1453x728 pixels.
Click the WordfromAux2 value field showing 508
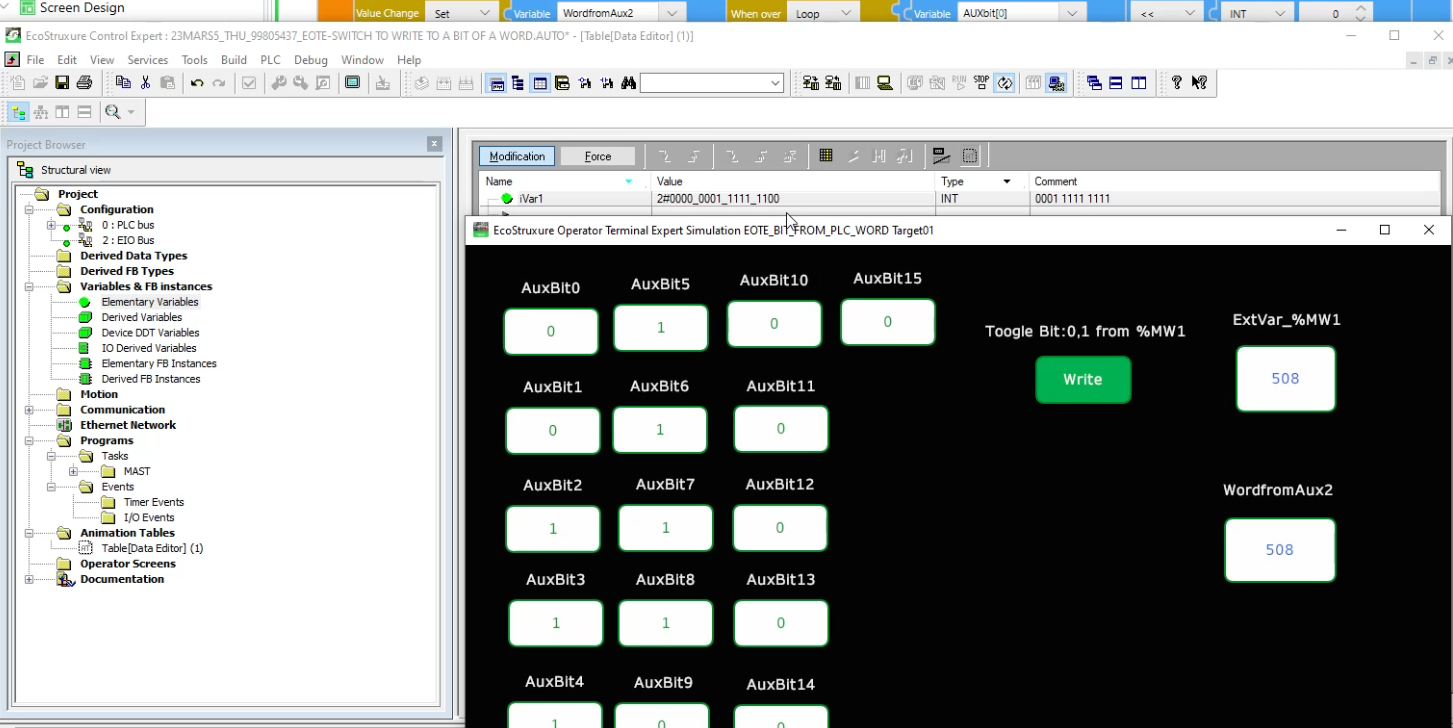[x=1280, y=550]
